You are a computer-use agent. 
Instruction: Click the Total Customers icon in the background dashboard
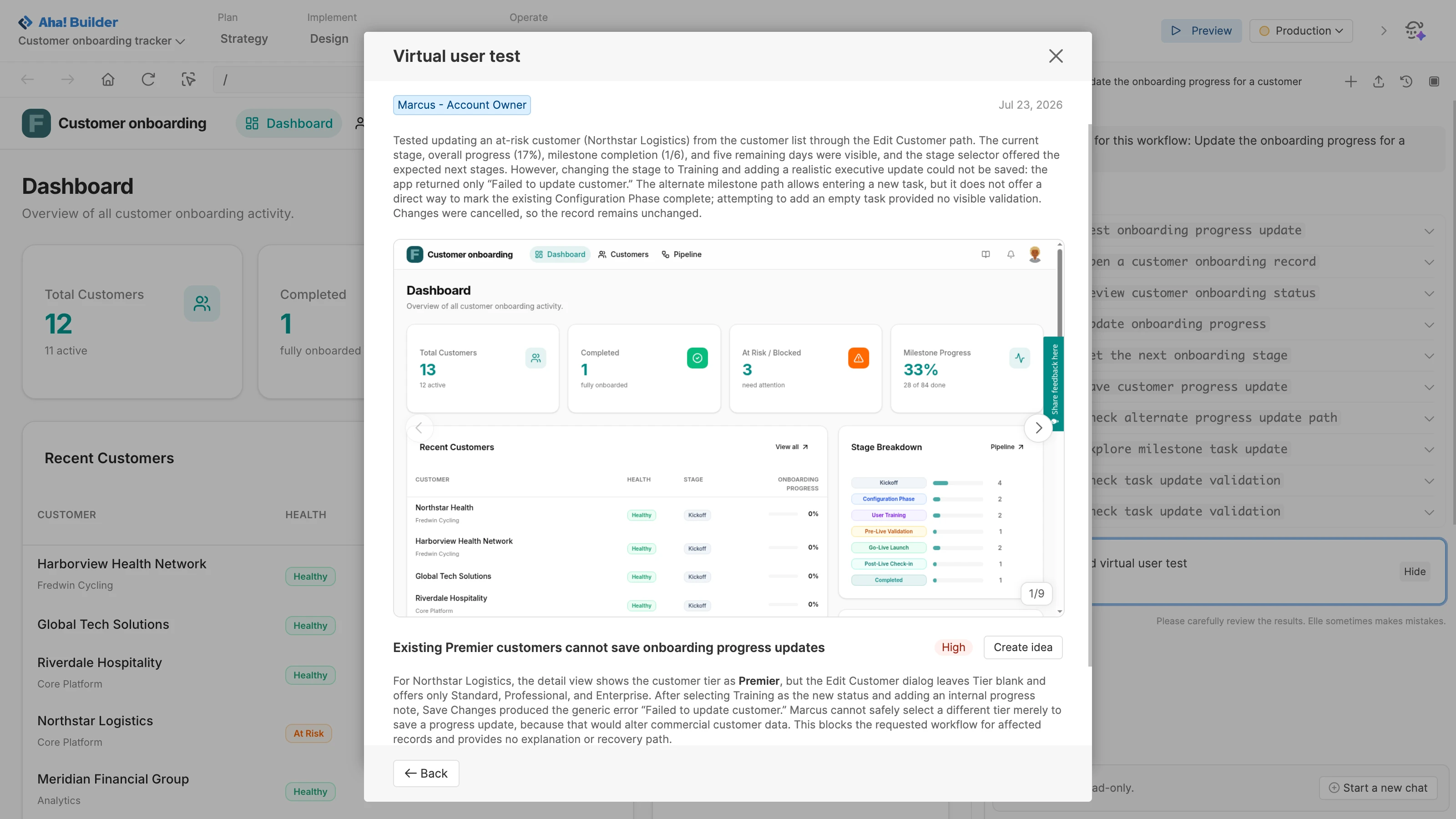202,303
